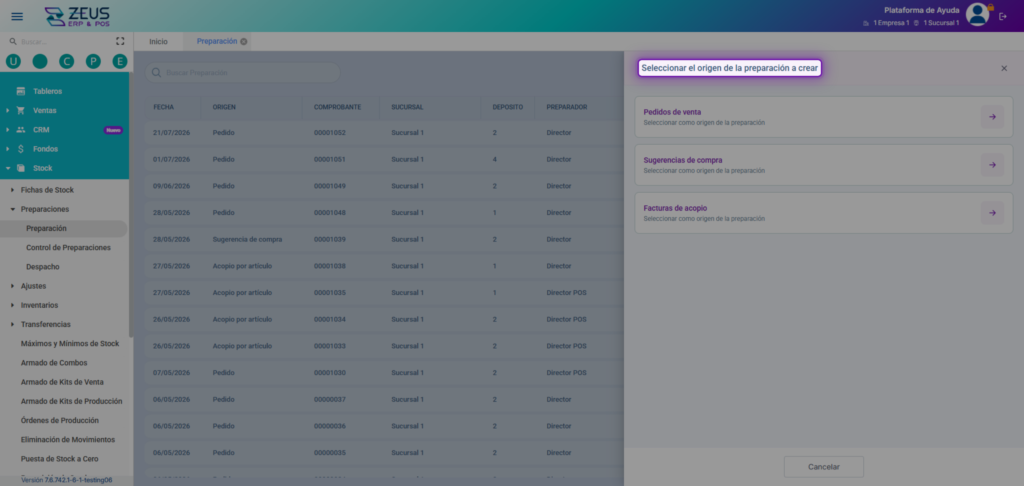Image resolution: width=1024 pixels, height=486 pixels.
Task: Click the COMPROBANTE column header
Action: (337, 107)
